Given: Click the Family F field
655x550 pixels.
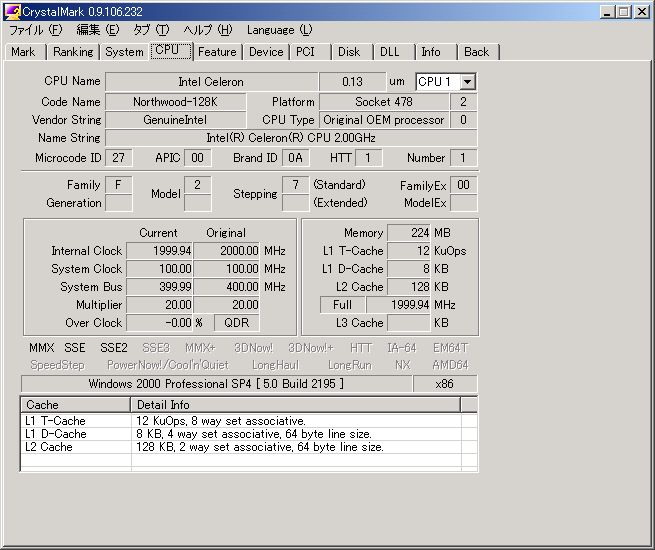Looking at the screenshot, I should pos(119,185).
